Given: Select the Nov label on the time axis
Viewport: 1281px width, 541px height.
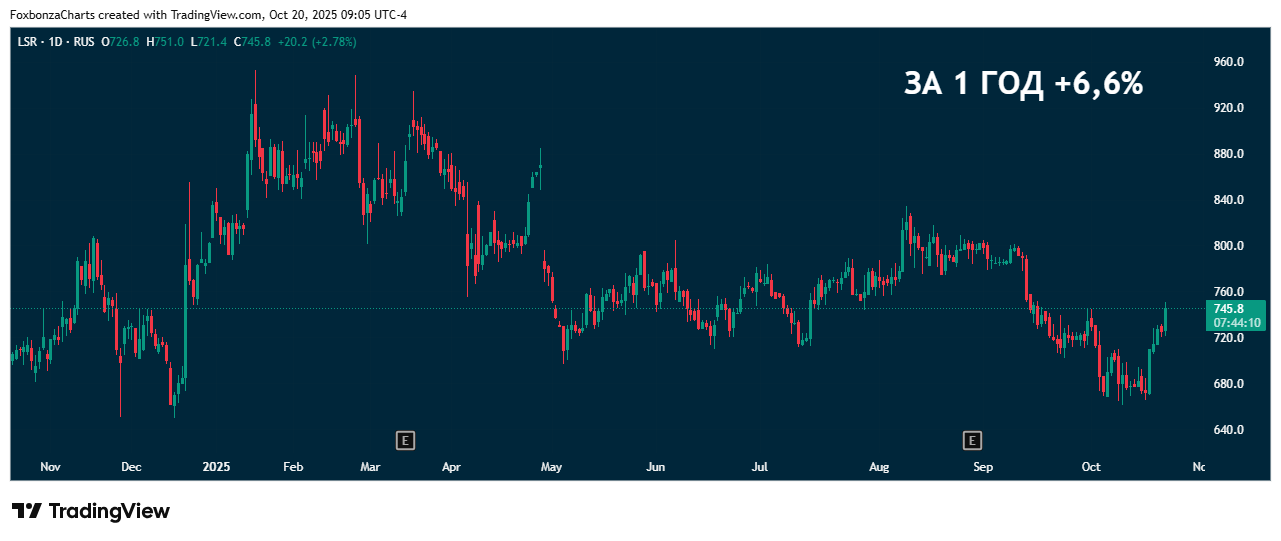Looking at the screenshot, I should (x=50, y=467).
